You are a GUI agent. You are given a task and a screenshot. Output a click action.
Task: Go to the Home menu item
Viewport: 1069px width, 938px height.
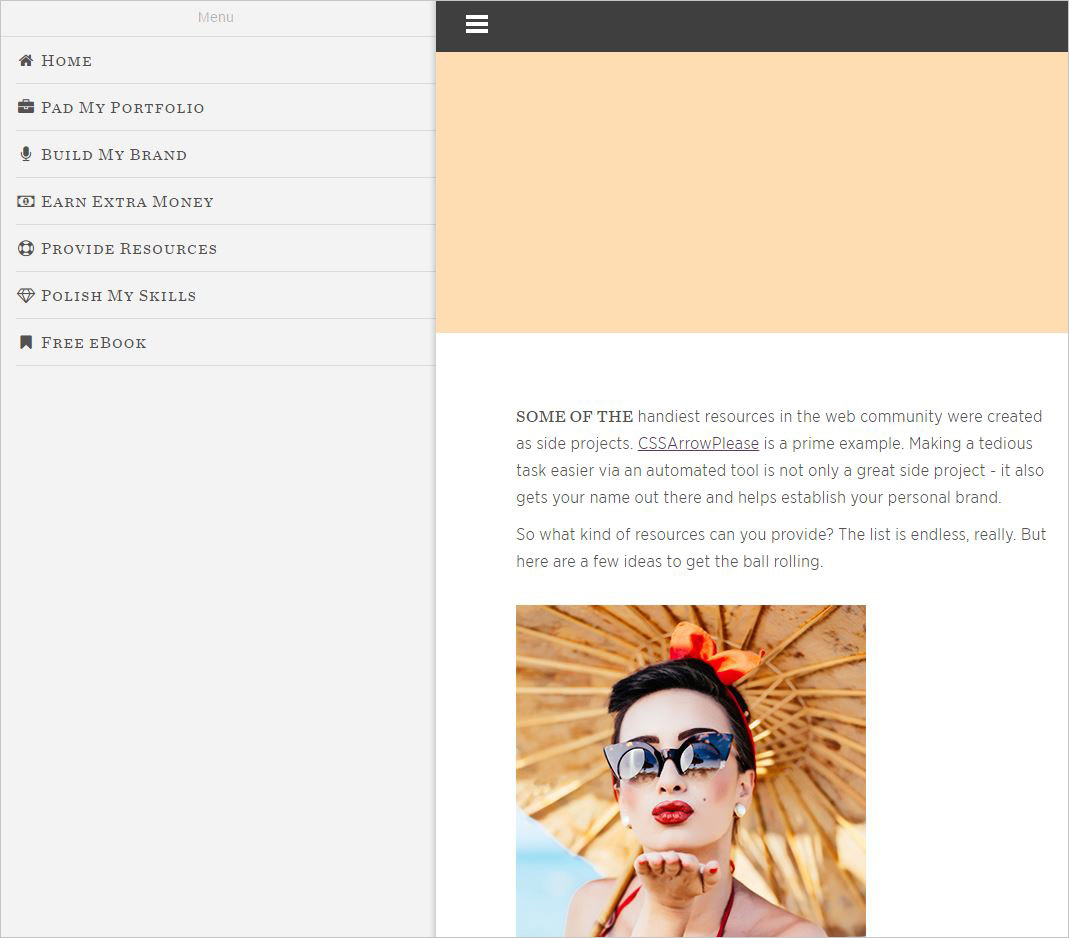pos(225,61)
